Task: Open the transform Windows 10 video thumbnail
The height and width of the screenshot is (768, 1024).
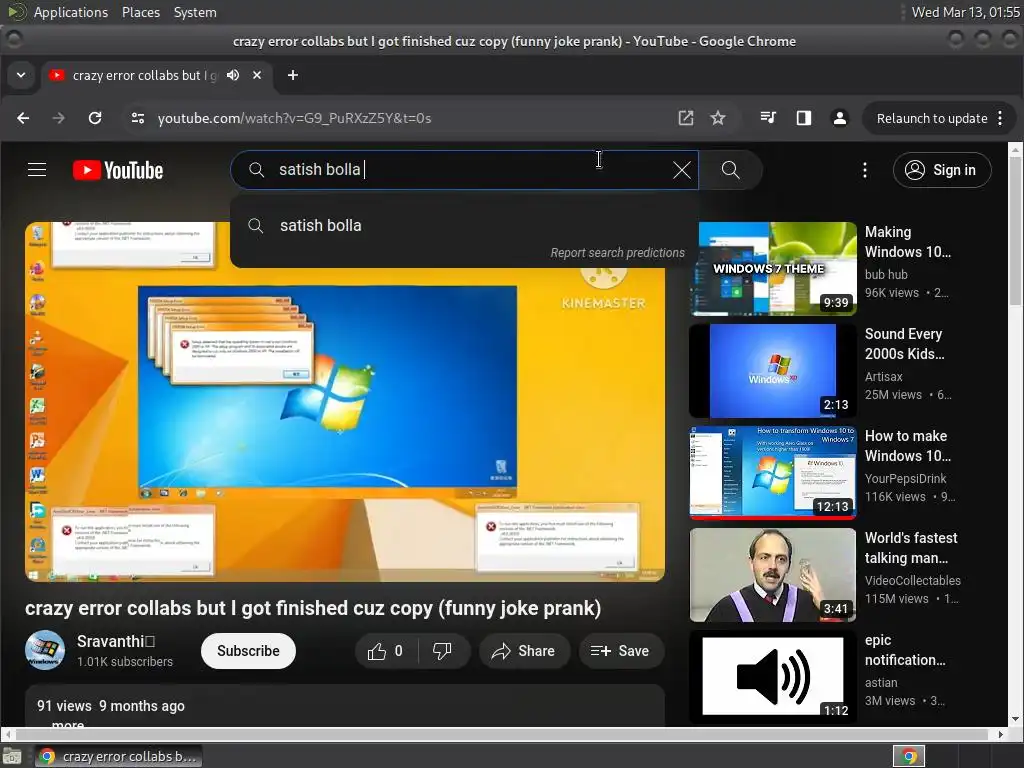Action: (773, 472)
